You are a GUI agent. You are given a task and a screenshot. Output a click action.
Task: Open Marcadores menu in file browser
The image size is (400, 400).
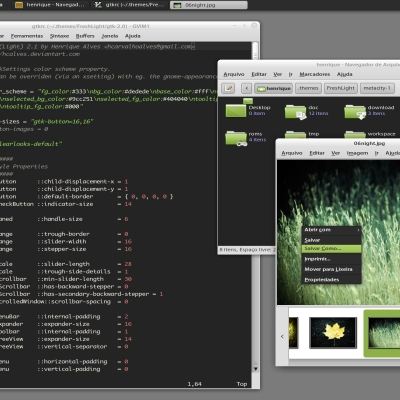tap(315, 74)
